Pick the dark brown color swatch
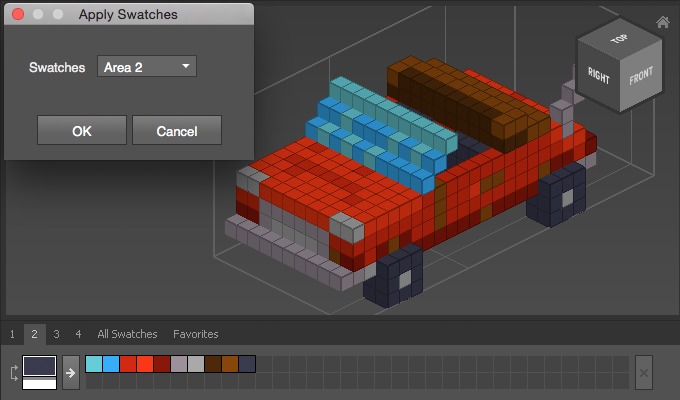Screen dimensions: 680x400 213,364
